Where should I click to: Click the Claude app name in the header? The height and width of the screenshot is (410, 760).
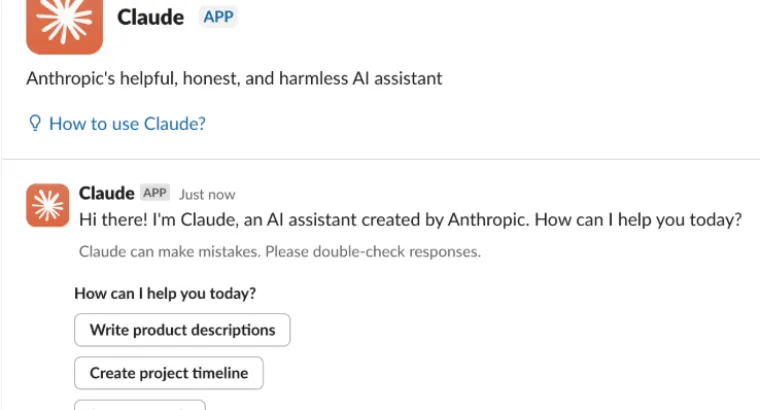pos(150,17)
